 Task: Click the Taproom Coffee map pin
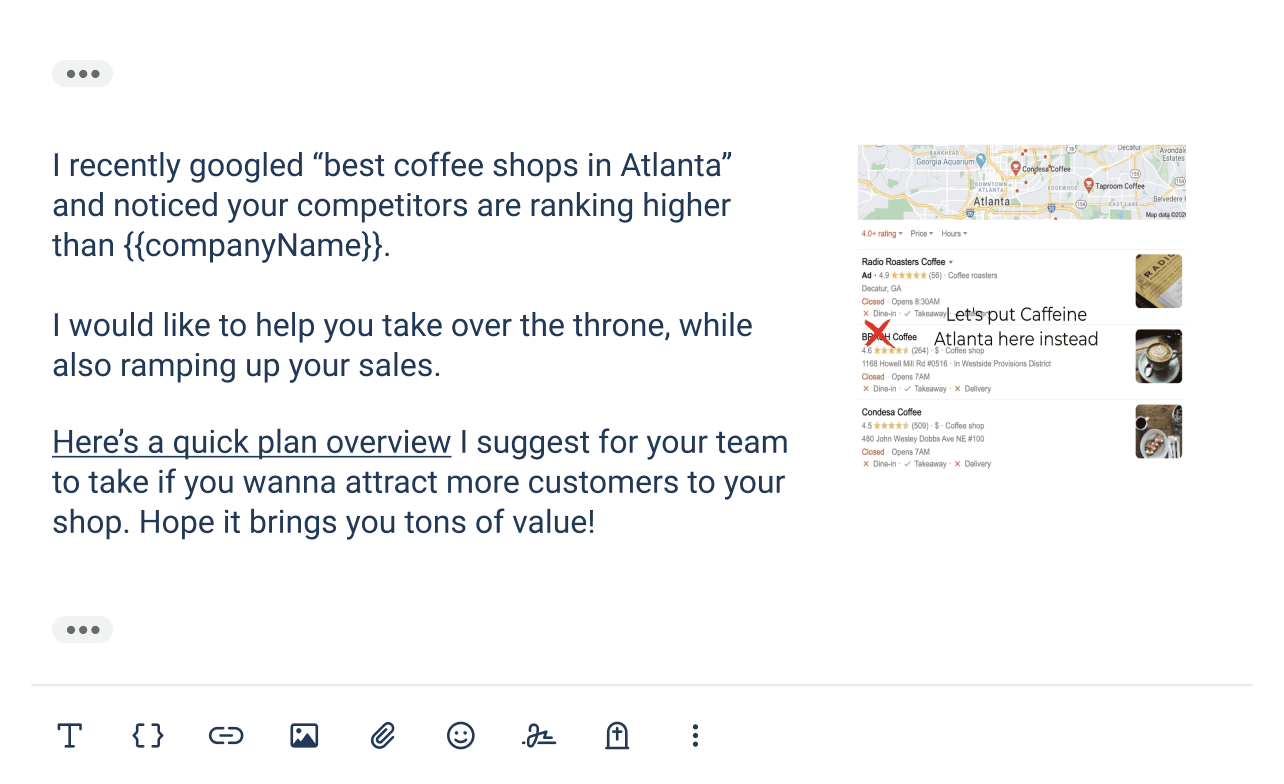point(1089,185)
